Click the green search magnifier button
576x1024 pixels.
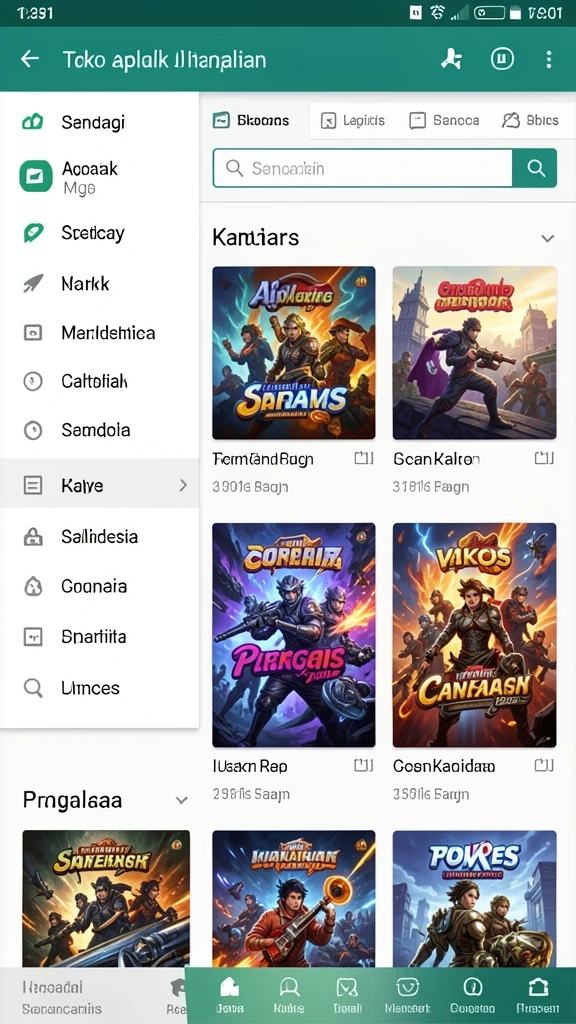click(535, 168)
